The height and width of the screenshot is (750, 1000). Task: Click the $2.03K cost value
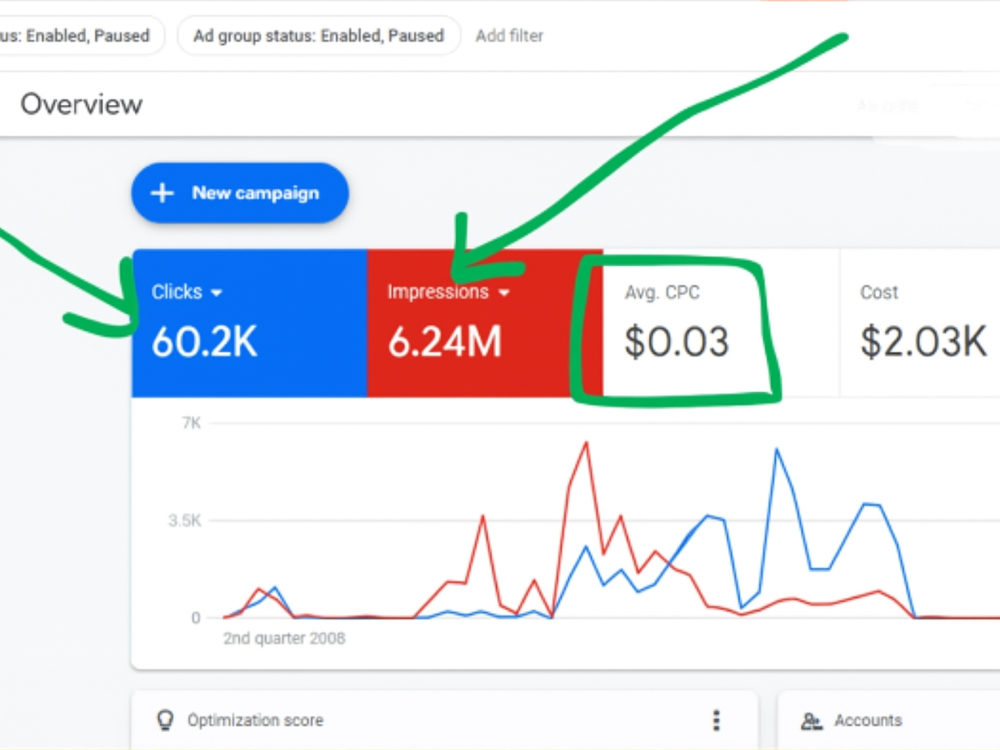923,341
